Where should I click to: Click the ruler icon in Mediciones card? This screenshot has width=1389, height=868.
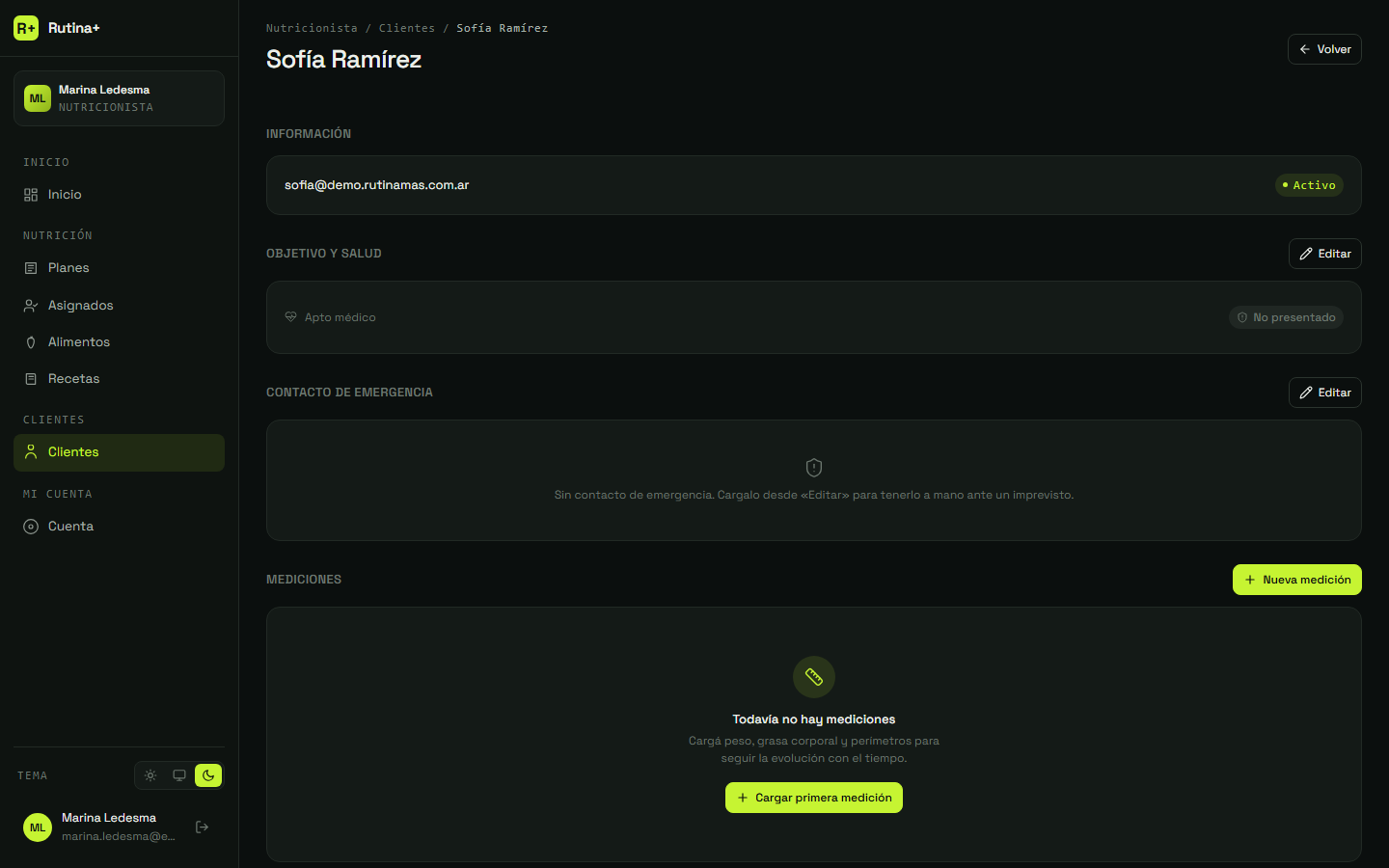814,677
